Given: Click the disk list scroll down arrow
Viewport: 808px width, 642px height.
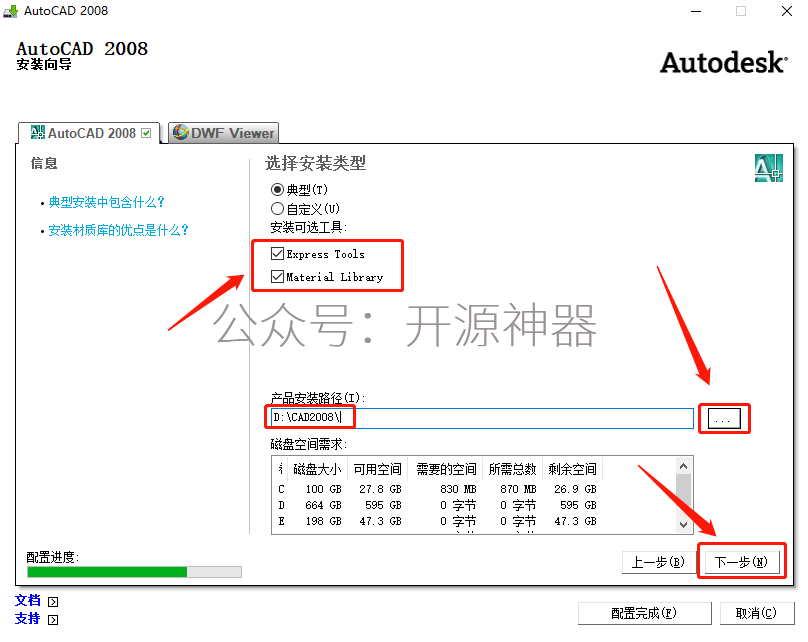Looking at the screenshot, I should (x=683, y=525).
